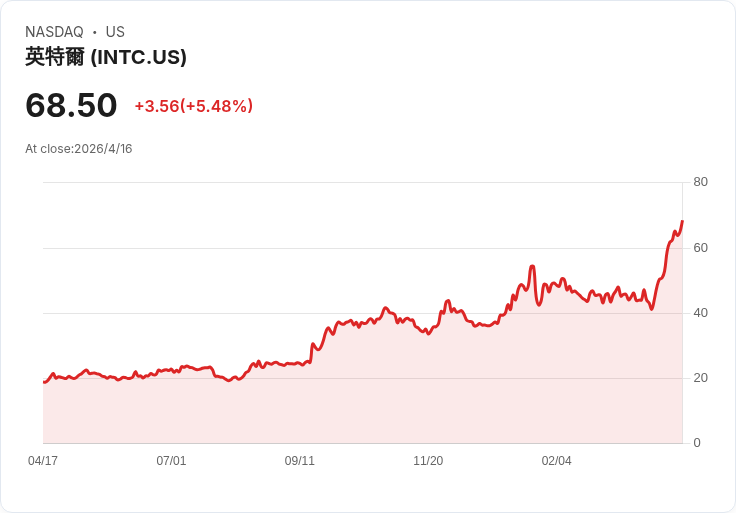Viewport: 736px width, 513px height.
Task: Click the US market label
Action: pos(115,32)
